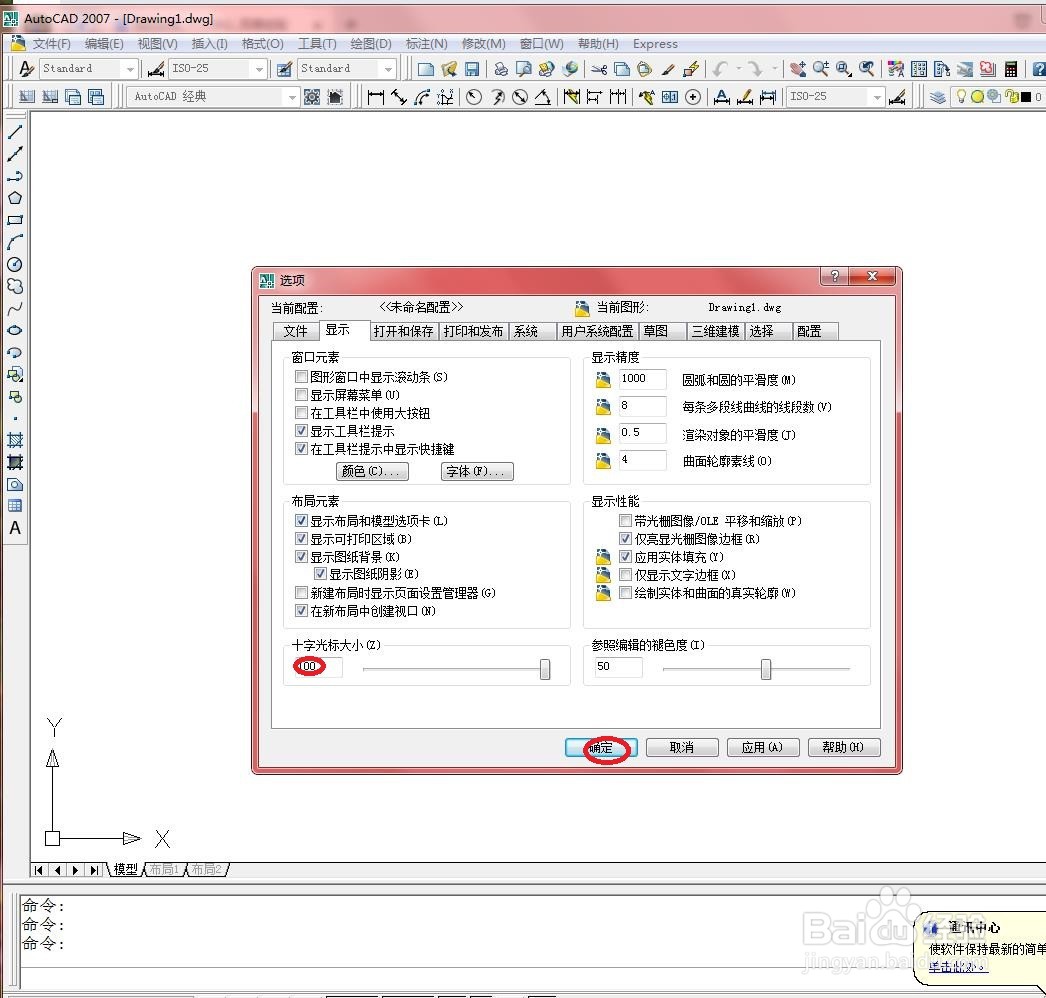Select the Spline tool
Screen dimensions: 1046x998
point(15,308)
